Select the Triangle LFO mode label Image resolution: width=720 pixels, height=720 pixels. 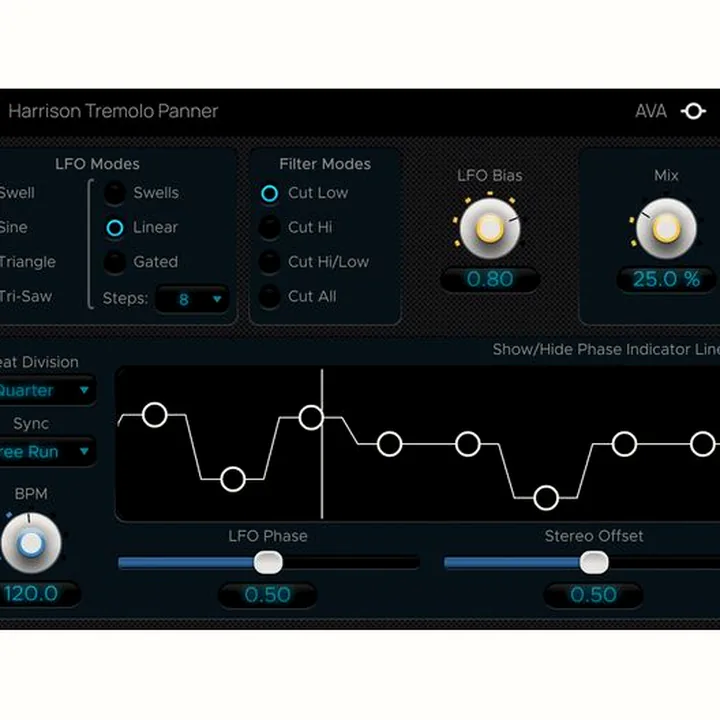point(28,262)
